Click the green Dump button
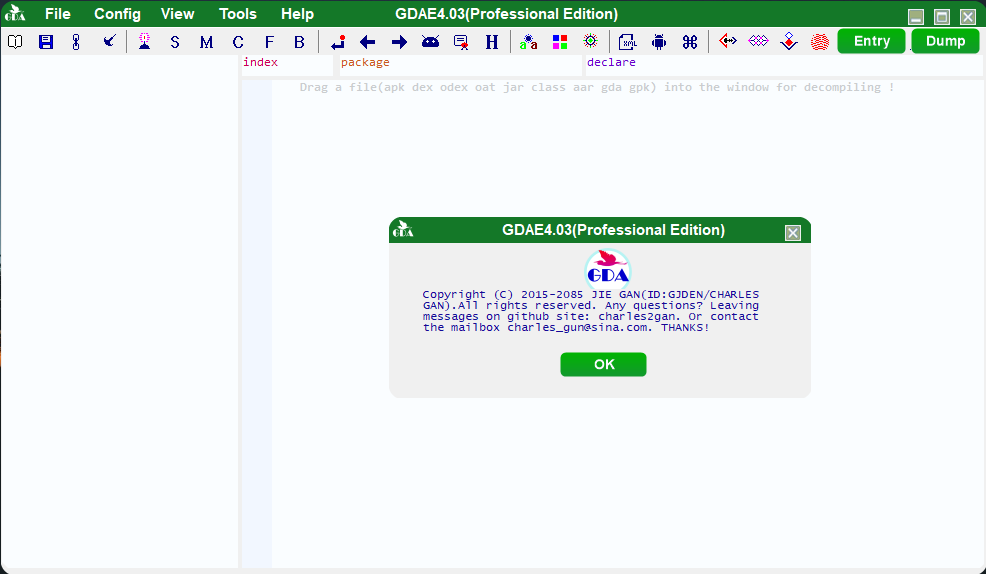Viewport: 986px width, 574px height. click(x=945, y=41)
